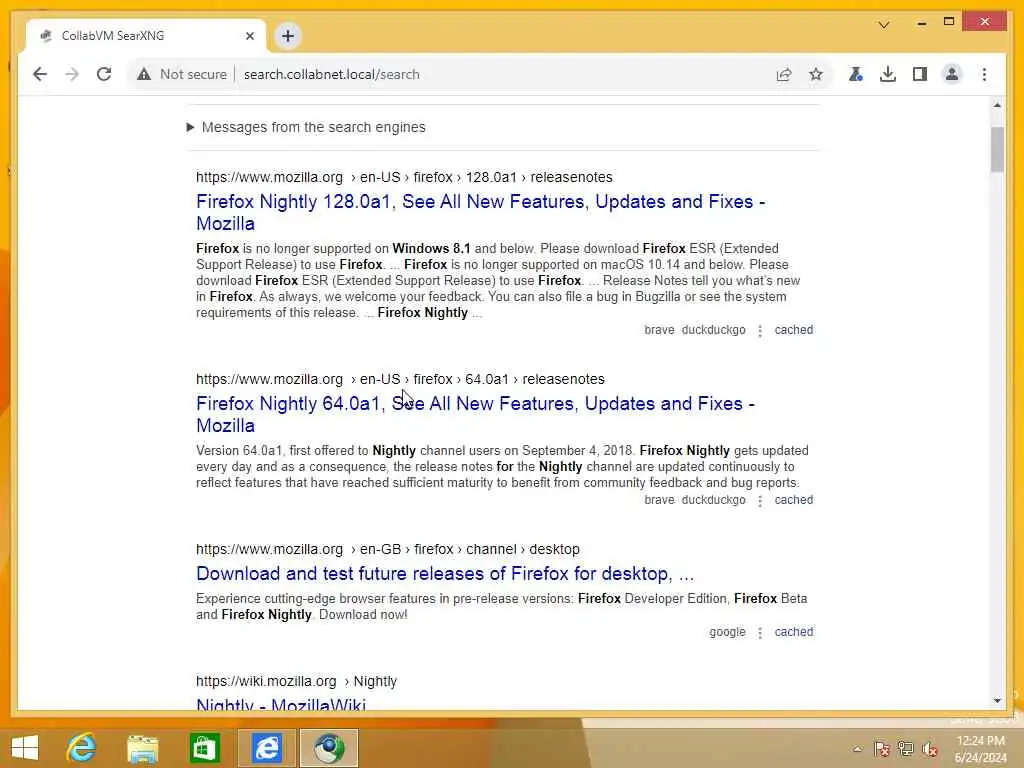Open the Nightly - MozillaWiki result
Viewport: 1024px width, 768px height.
tap(281, 703)
